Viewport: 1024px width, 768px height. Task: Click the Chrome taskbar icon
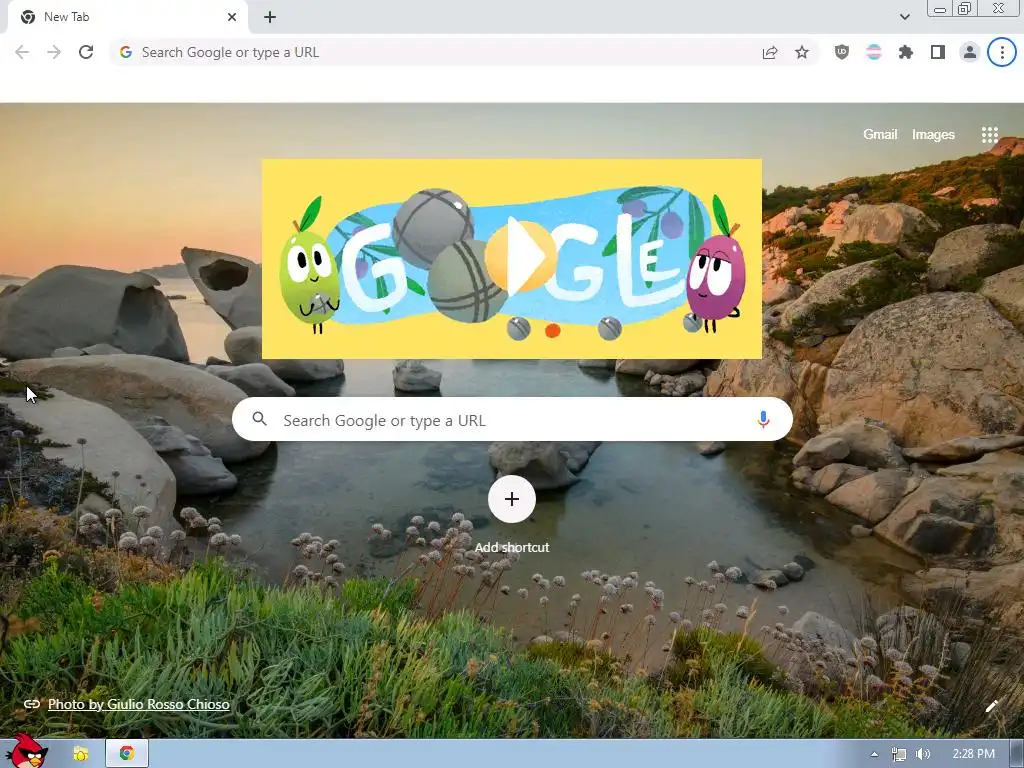[127, 754]
